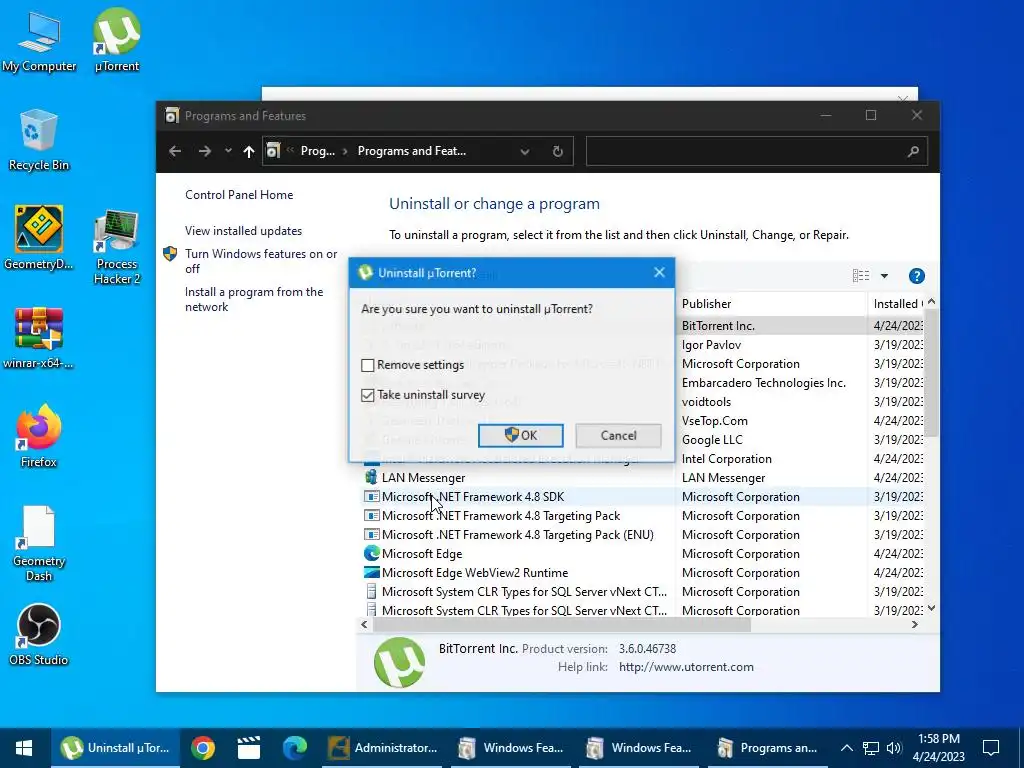Uncheck Take uninstall survey
The image size is (1024, 768).
point(368,395)
